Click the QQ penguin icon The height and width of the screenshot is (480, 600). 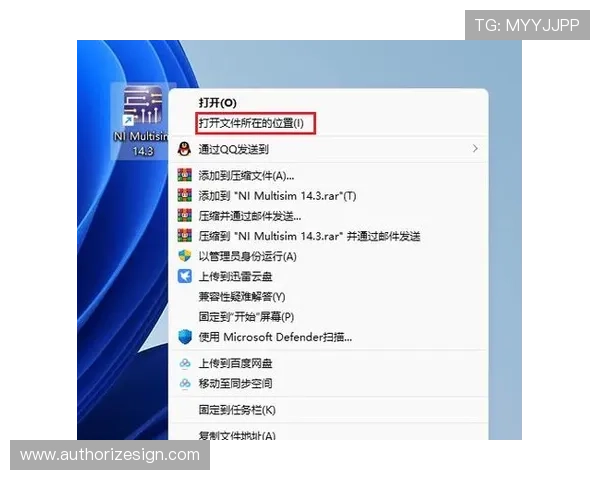pos(184,149)
